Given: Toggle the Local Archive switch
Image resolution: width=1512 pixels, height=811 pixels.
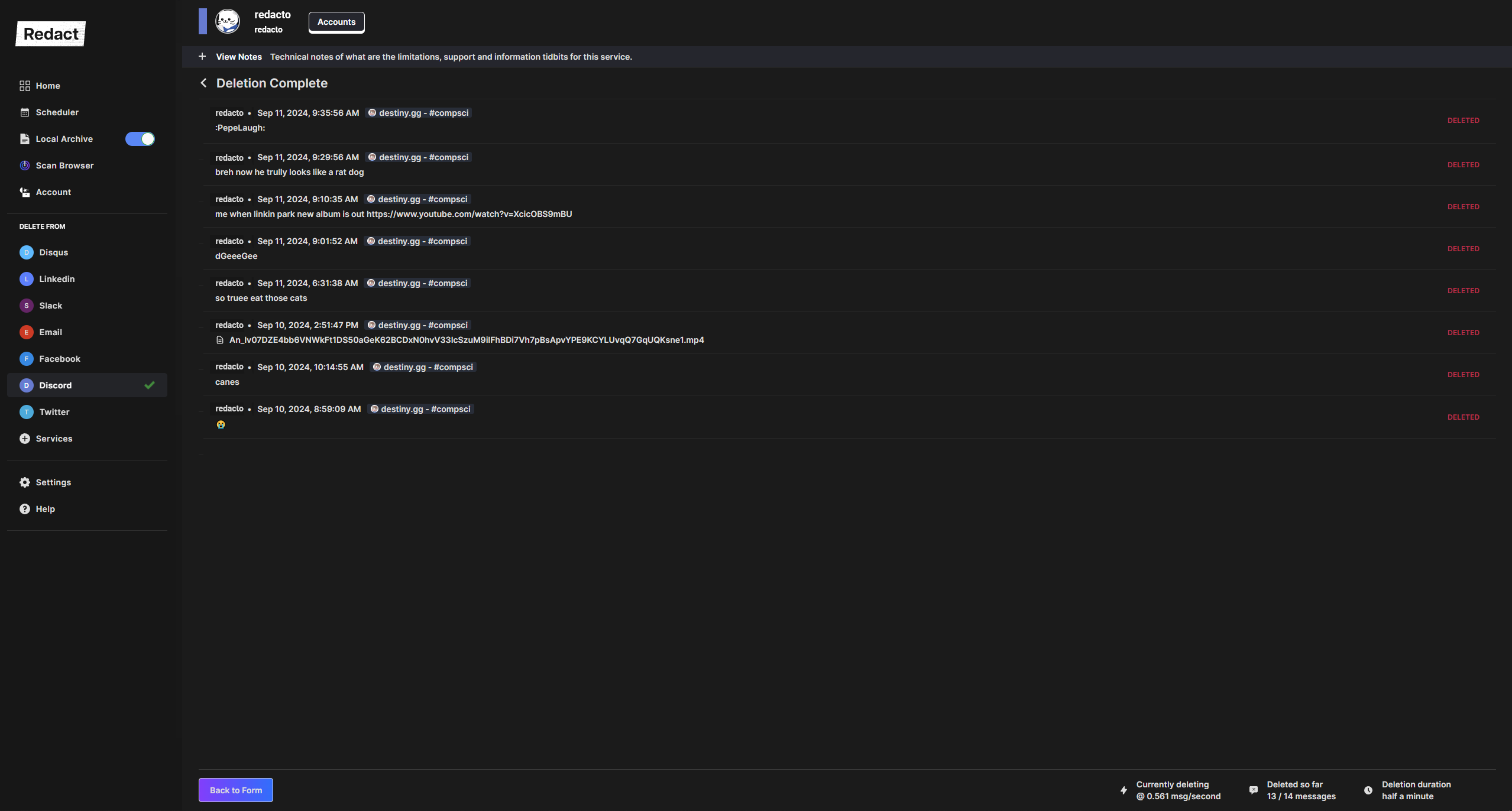Looking at the screenshot, I should pyautogui.click(x=140, y=139).
